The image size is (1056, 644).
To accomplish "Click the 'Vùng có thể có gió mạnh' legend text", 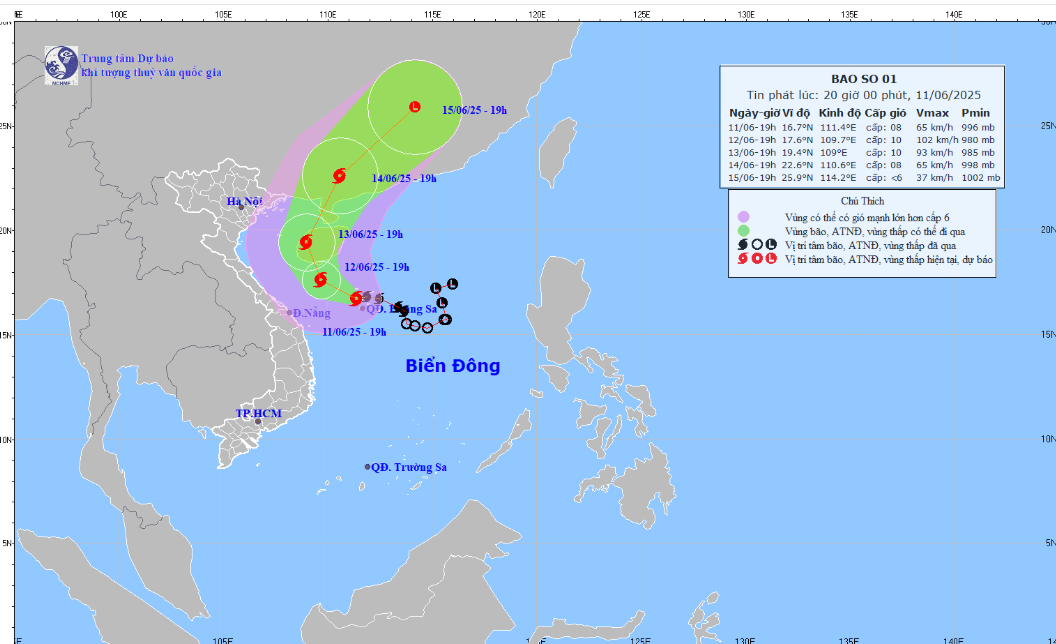I will (x=867, y=217).
